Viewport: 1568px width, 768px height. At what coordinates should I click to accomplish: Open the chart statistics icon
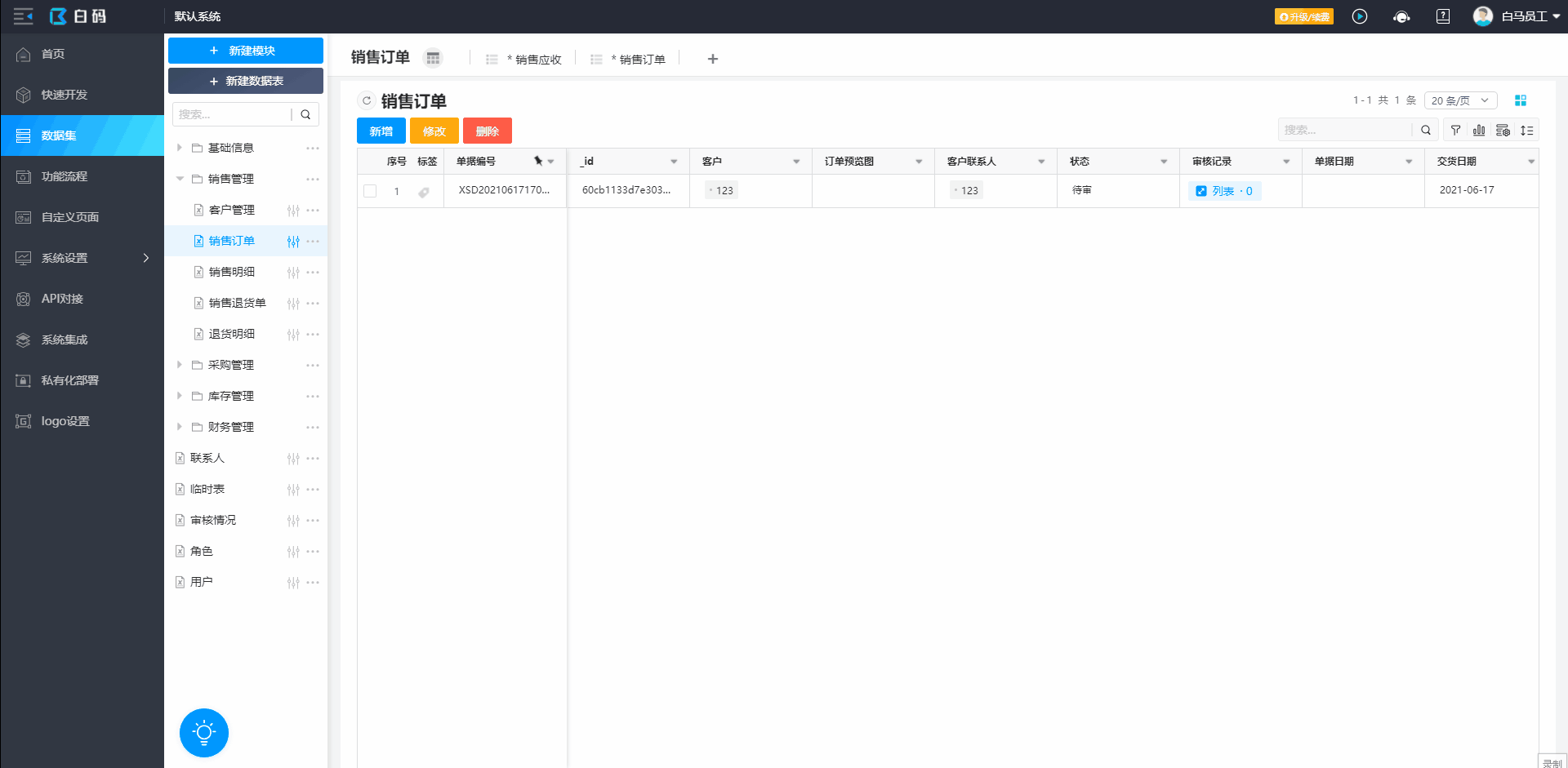(1479, 130)
